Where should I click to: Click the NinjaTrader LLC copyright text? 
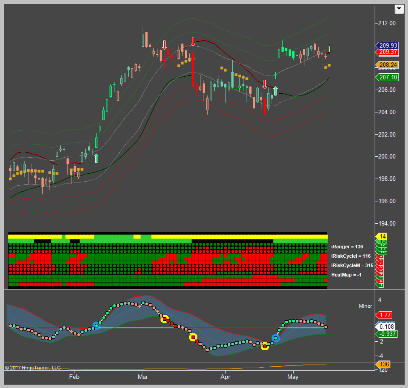coord(33,368)
